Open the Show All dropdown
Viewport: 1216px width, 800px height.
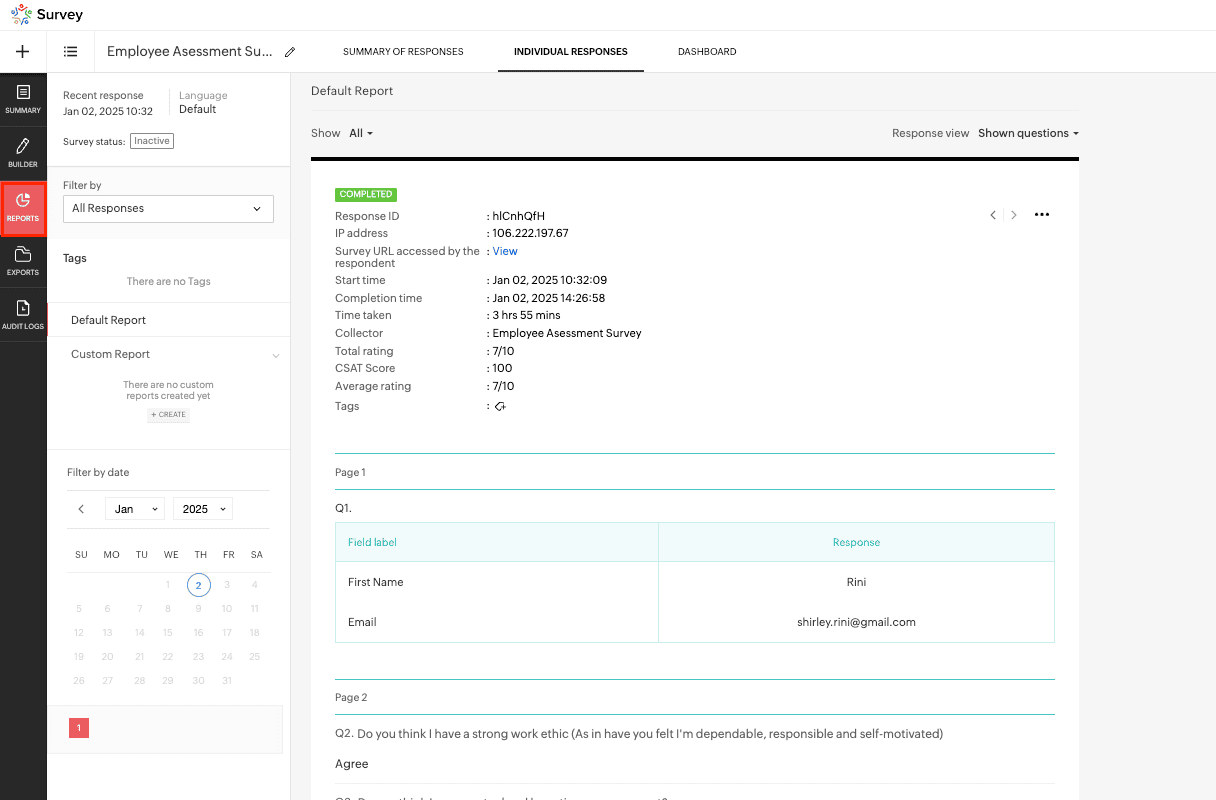pos(360,133)
